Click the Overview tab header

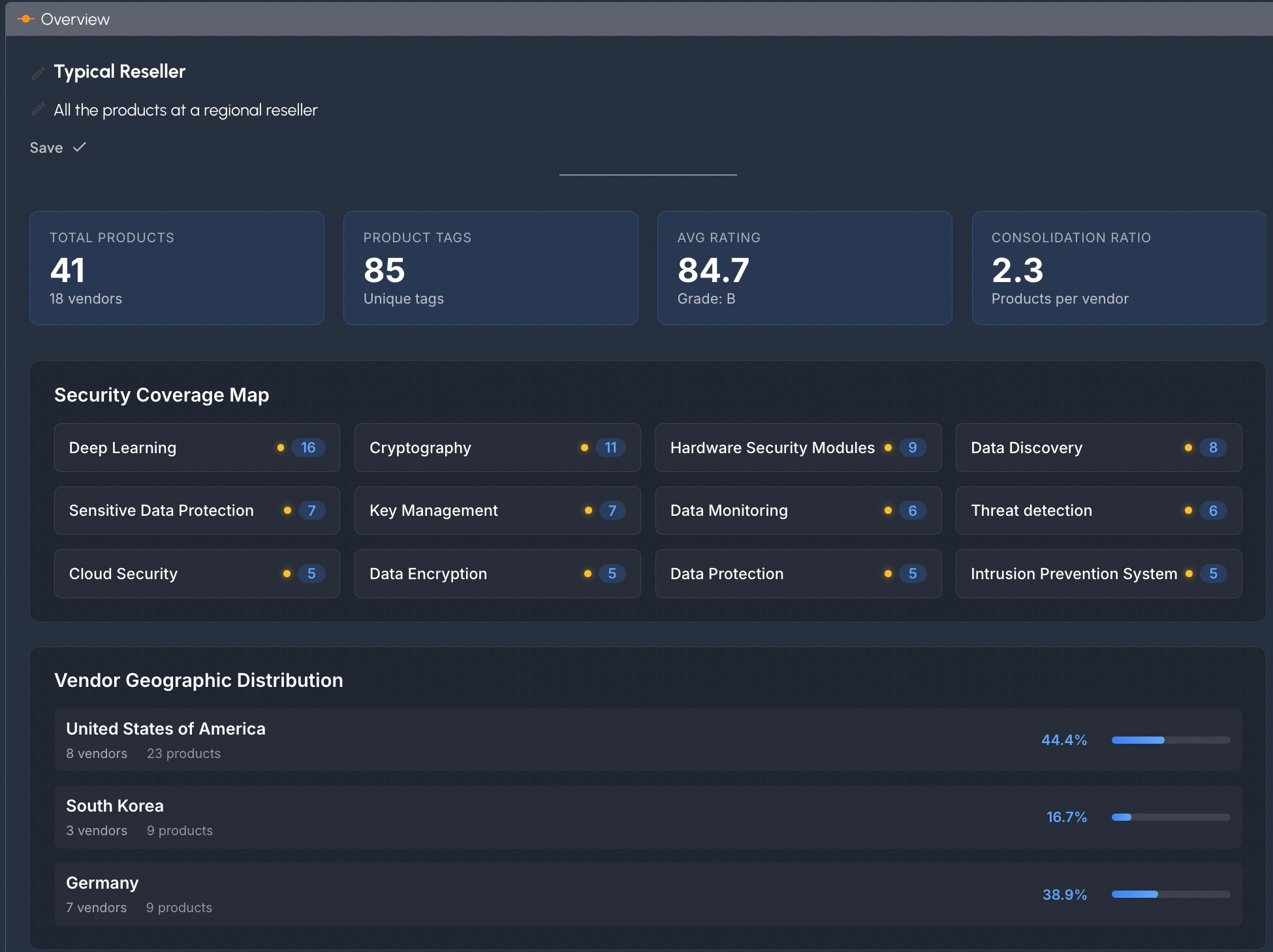point(75,19)
